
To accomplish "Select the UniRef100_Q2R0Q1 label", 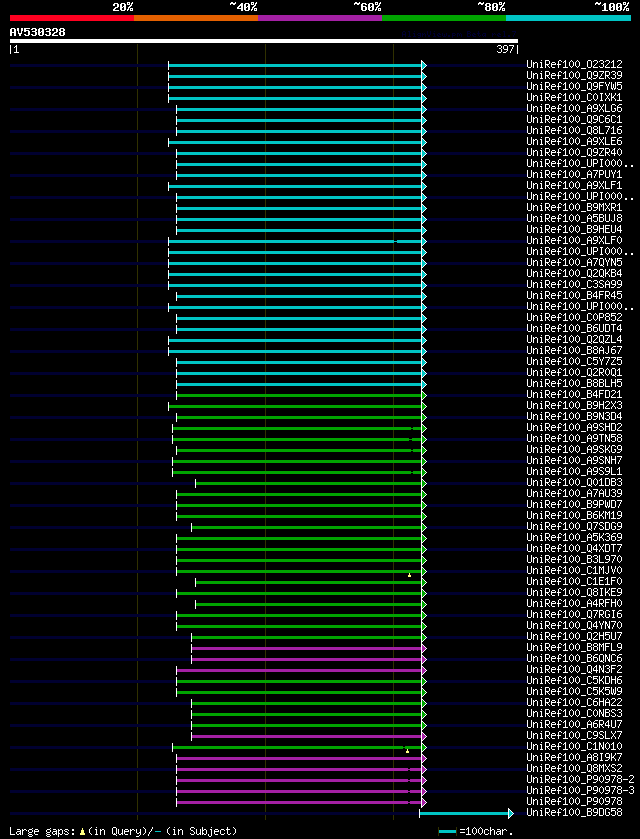I will (574, 372).
